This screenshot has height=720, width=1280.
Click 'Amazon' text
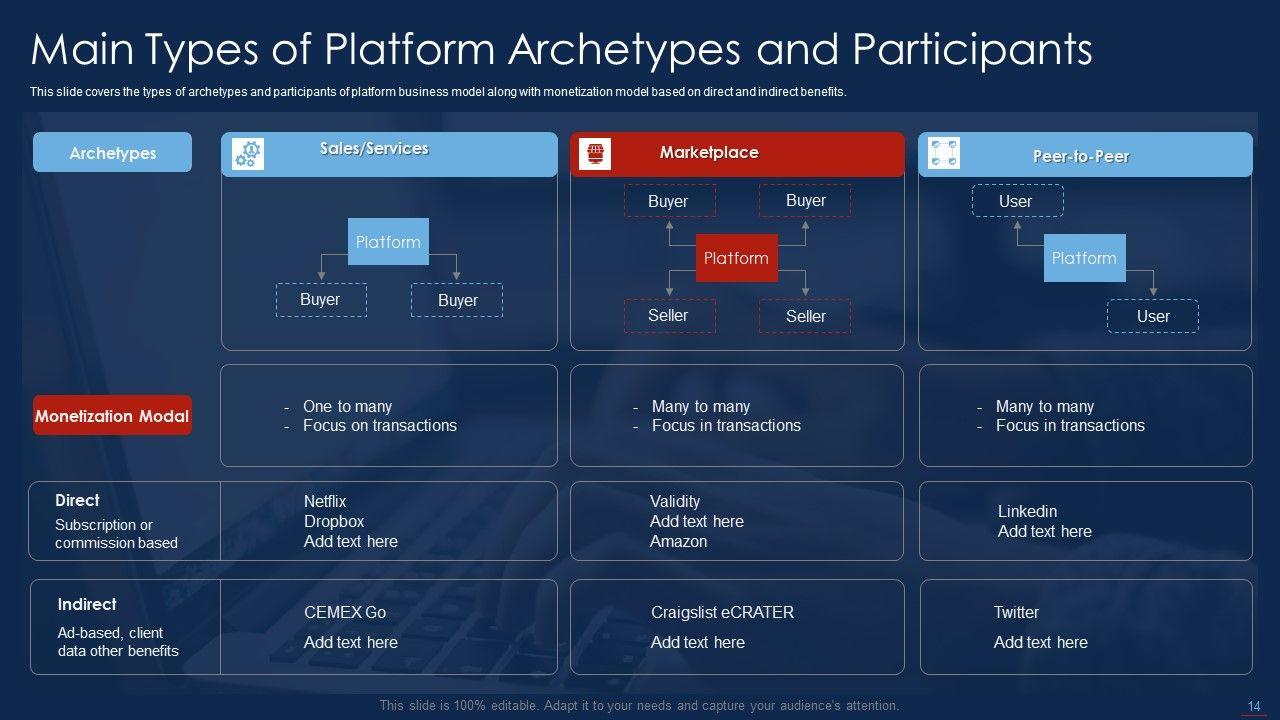678,541
